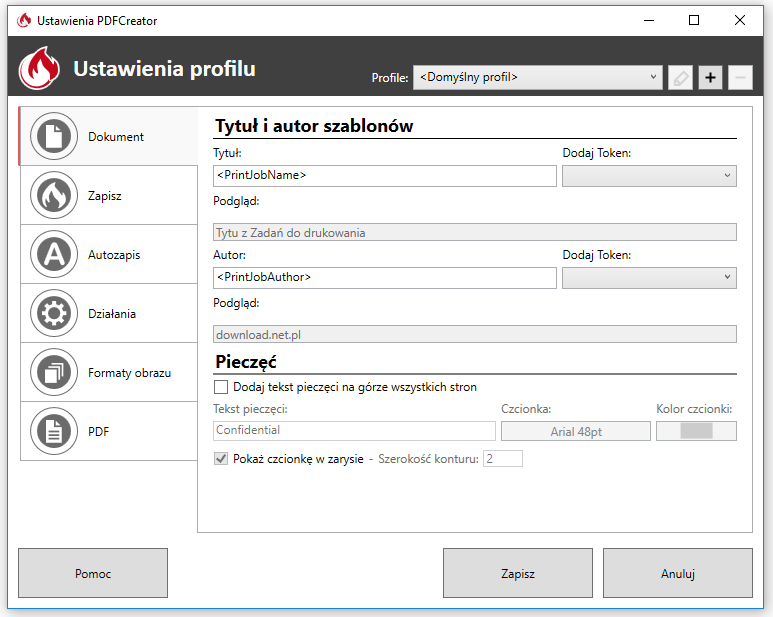Click the bottom Zapisz save button
Viewport: 773px width, 617px height.
518,573
